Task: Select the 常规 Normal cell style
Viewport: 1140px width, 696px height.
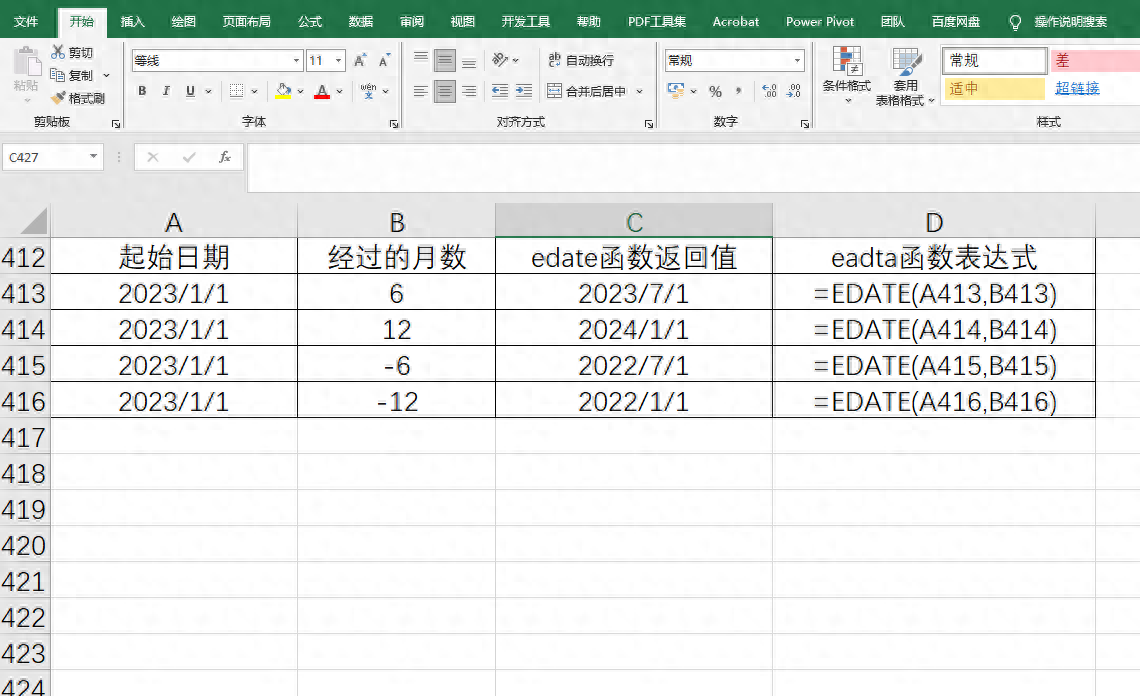Action: click(x=994, y=60)
